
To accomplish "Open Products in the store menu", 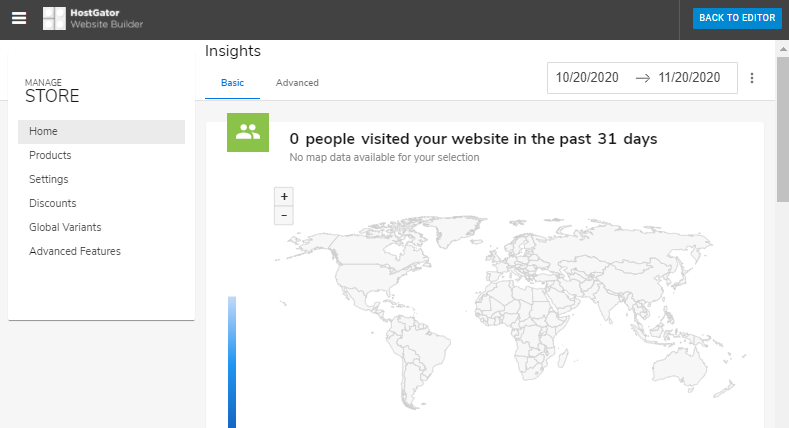I will coord(102,155).
